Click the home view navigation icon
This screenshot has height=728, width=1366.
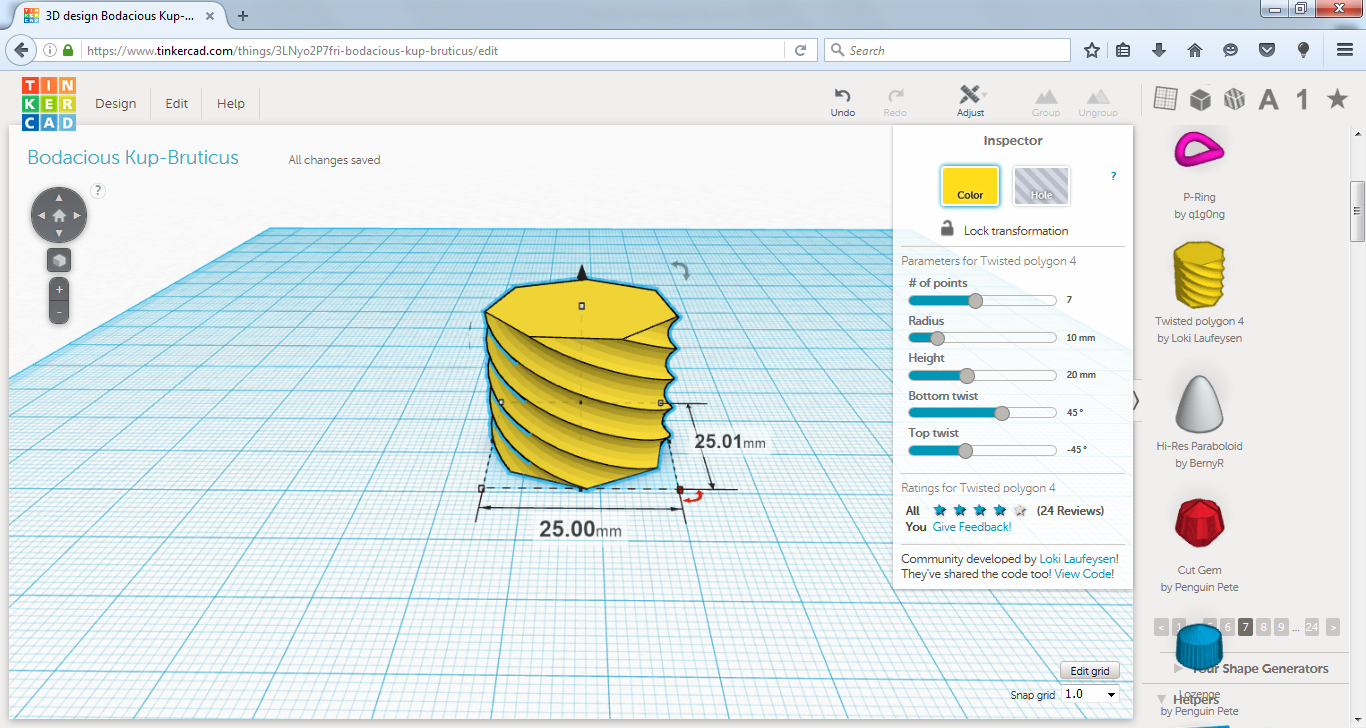(x=59, y=215)
